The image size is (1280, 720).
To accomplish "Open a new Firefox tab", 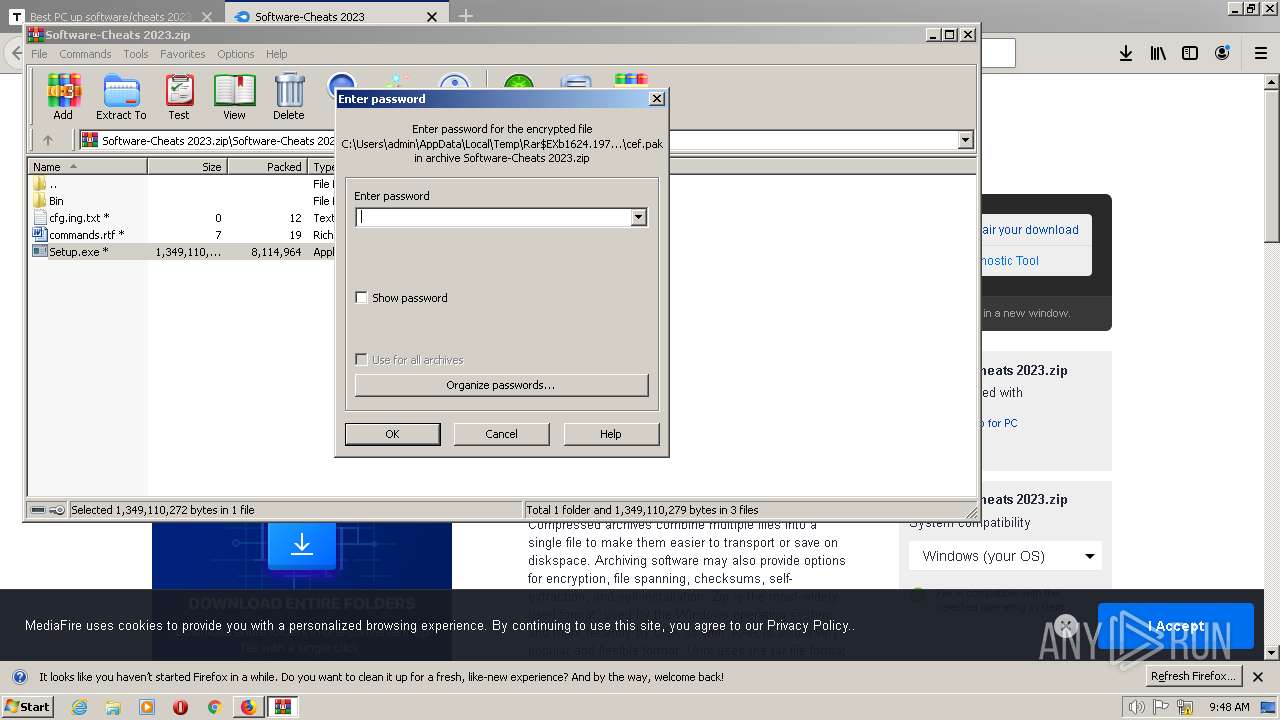I will [465, 16].
